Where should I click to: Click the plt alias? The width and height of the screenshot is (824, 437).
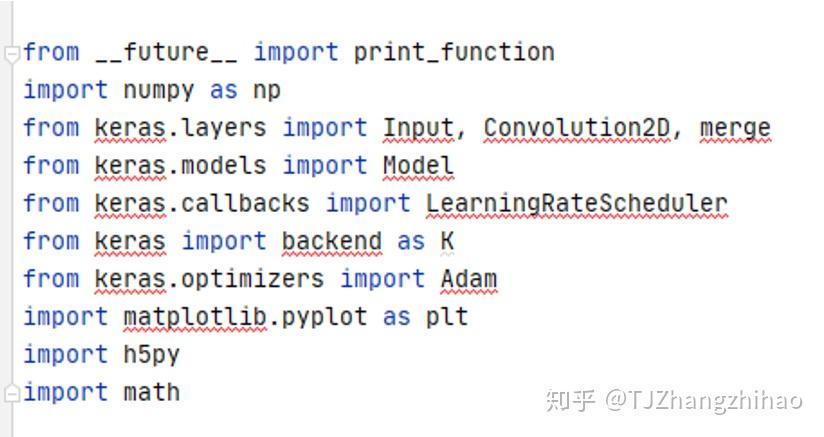(447, 317)
